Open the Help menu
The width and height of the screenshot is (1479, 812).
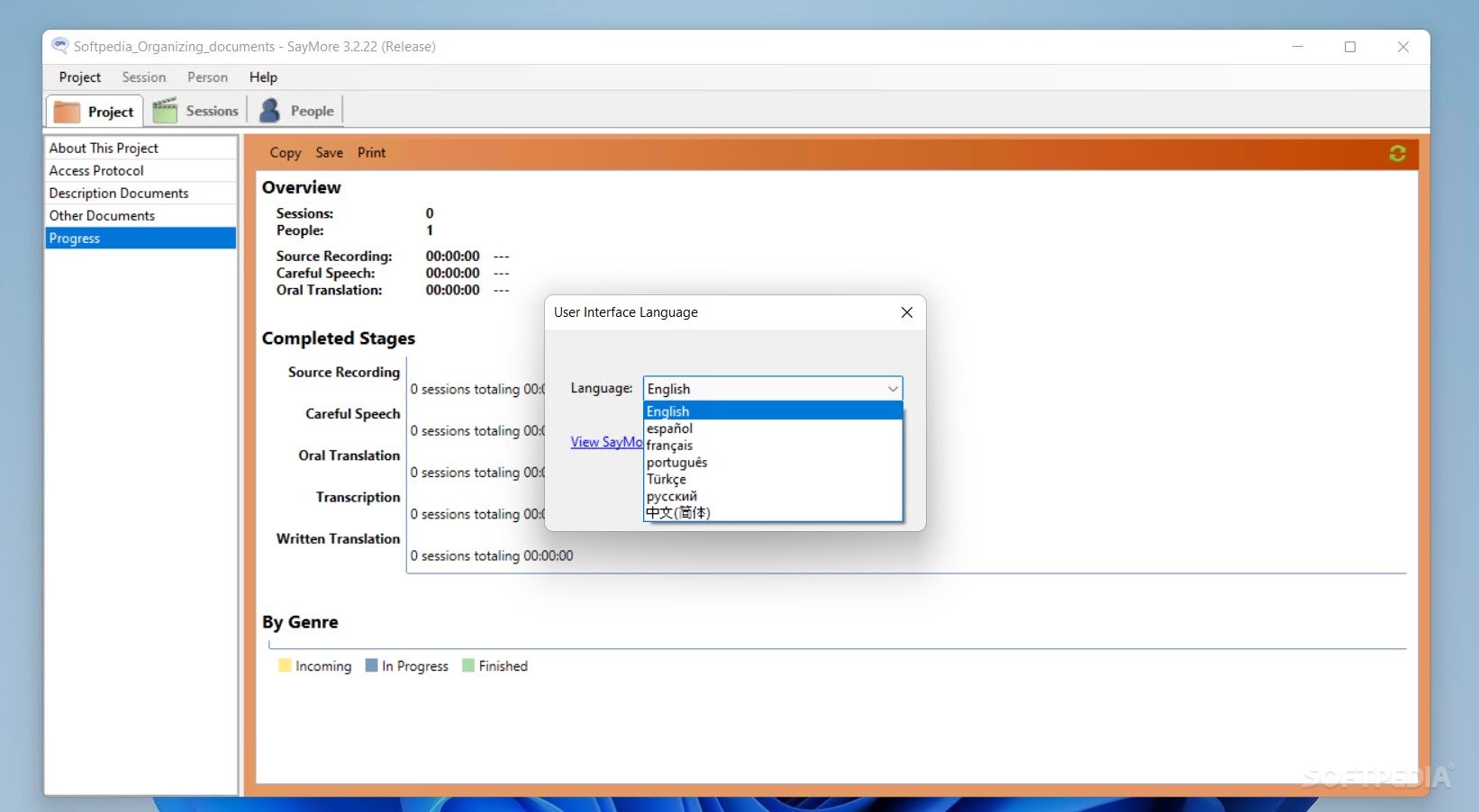coord(263,77)
